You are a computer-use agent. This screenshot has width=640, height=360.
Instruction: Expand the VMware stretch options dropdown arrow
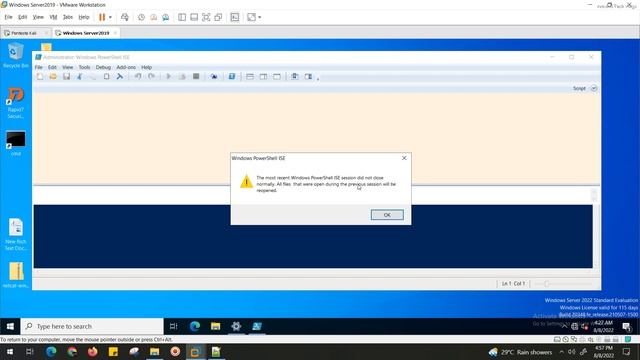260,17
